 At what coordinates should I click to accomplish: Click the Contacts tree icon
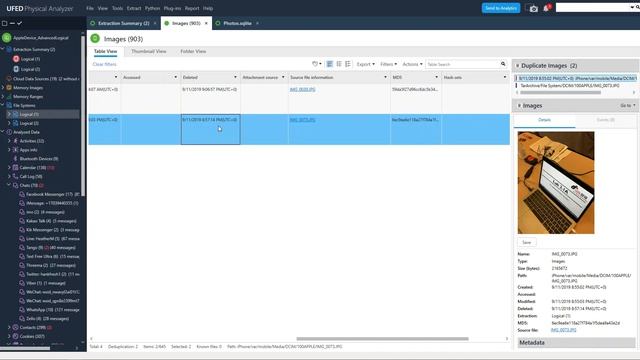(16, 327)
